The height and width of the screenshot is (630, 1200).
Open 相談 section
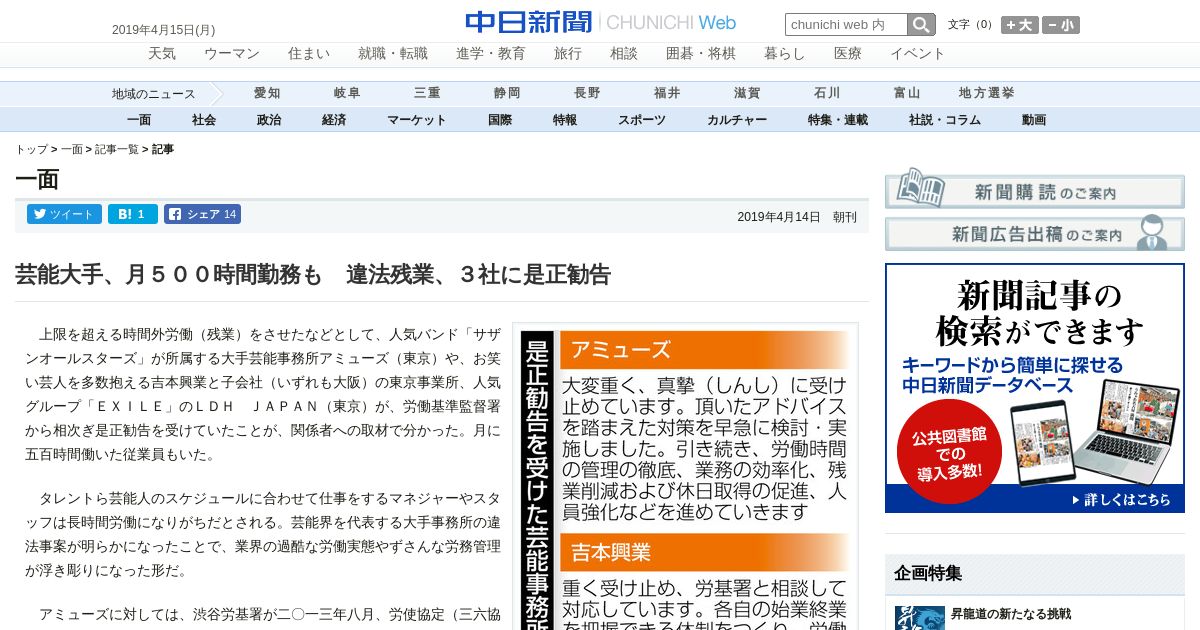624,54
